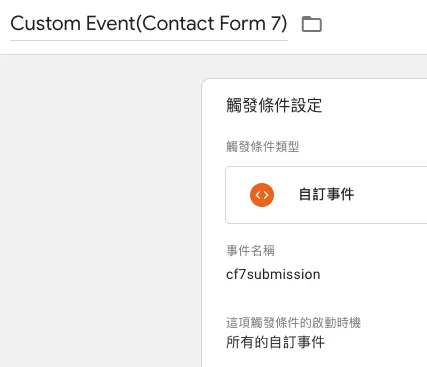Viewport: 427px width, 367px height.
Task: Focus the trigger name field Custom Event(Contact Form 7)
Action: coord(149,24)
